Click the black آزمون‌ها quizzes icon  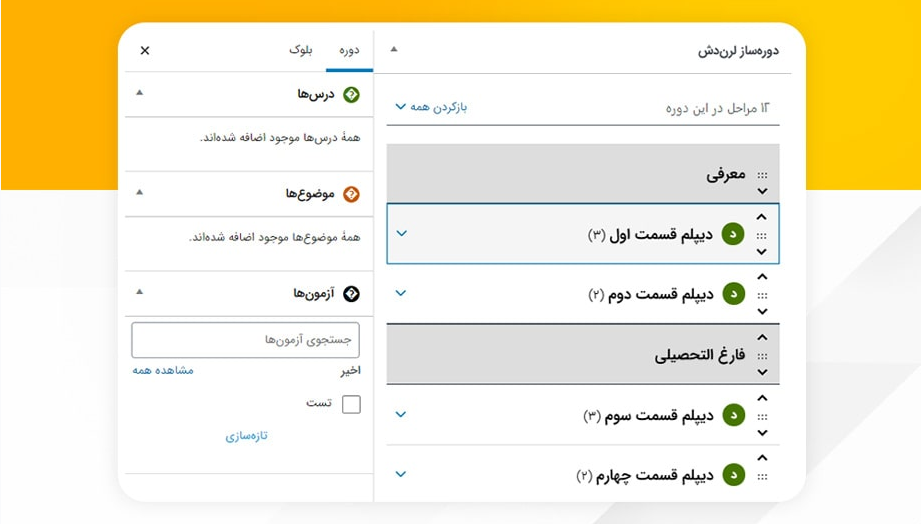point(351,294)
